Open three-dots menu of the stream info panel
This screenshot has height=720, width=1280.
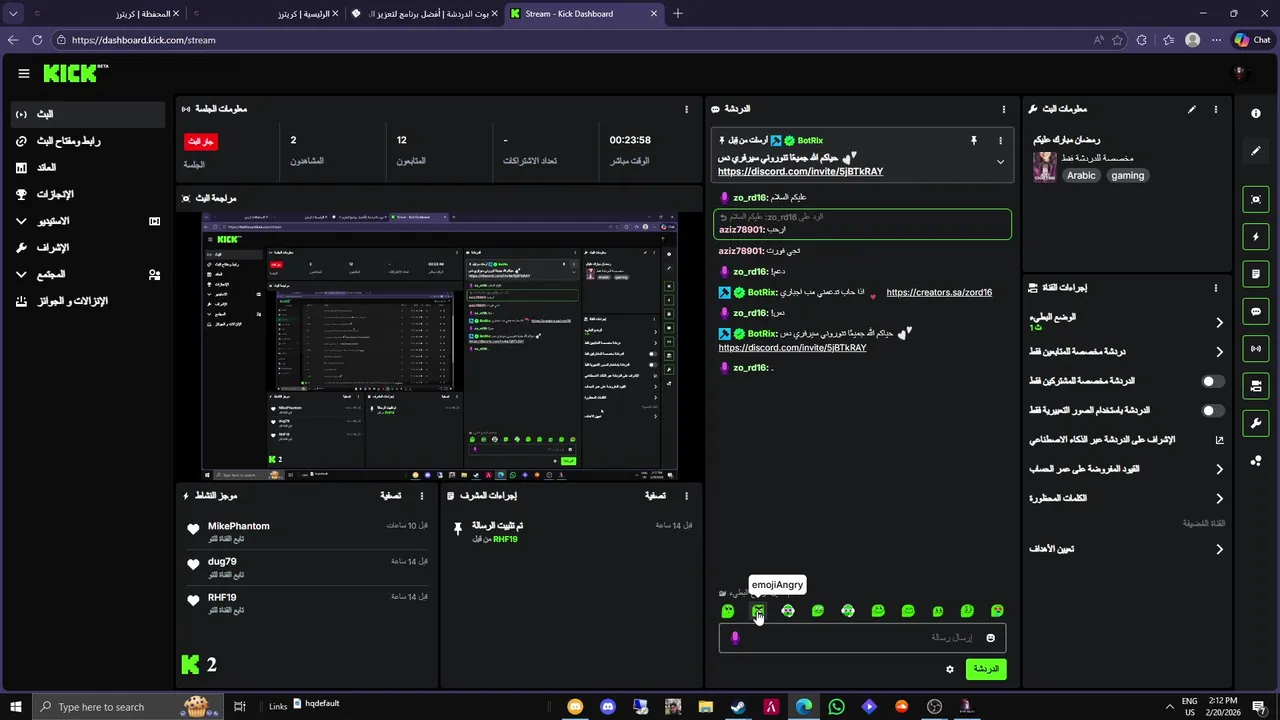[x=1216, y=109]
